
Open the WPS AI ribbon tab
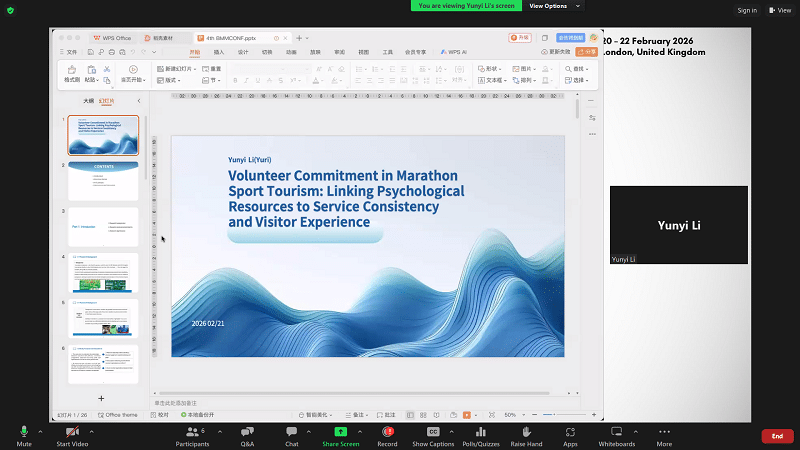pos(455,51)
